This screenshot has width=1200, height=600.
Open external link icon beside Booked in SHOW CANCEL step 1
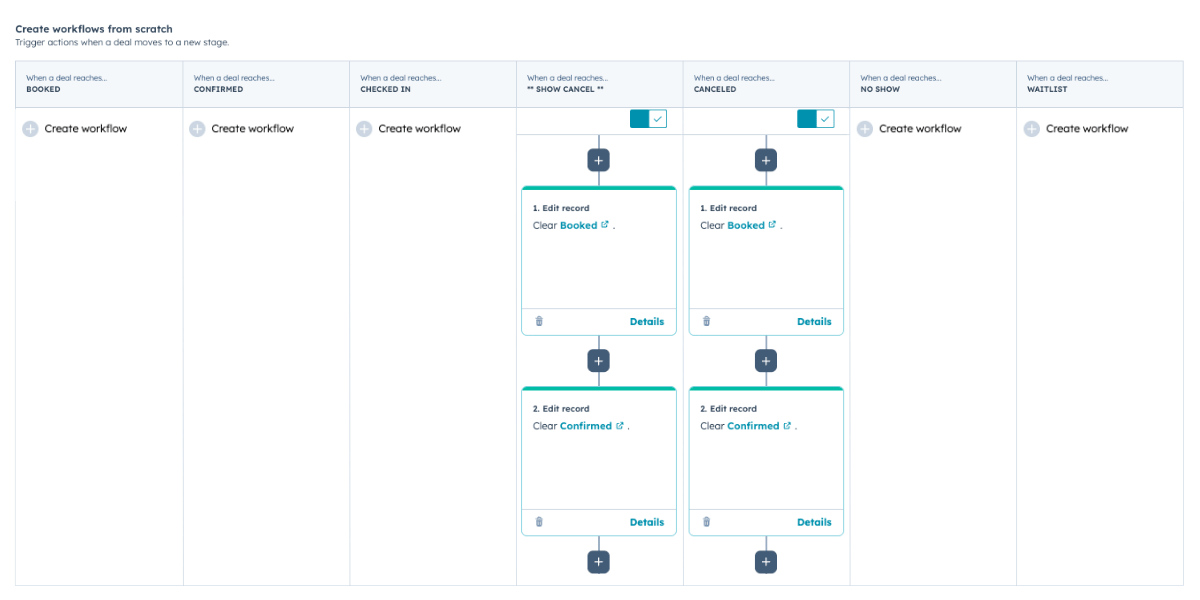click(x=603, y=224)
